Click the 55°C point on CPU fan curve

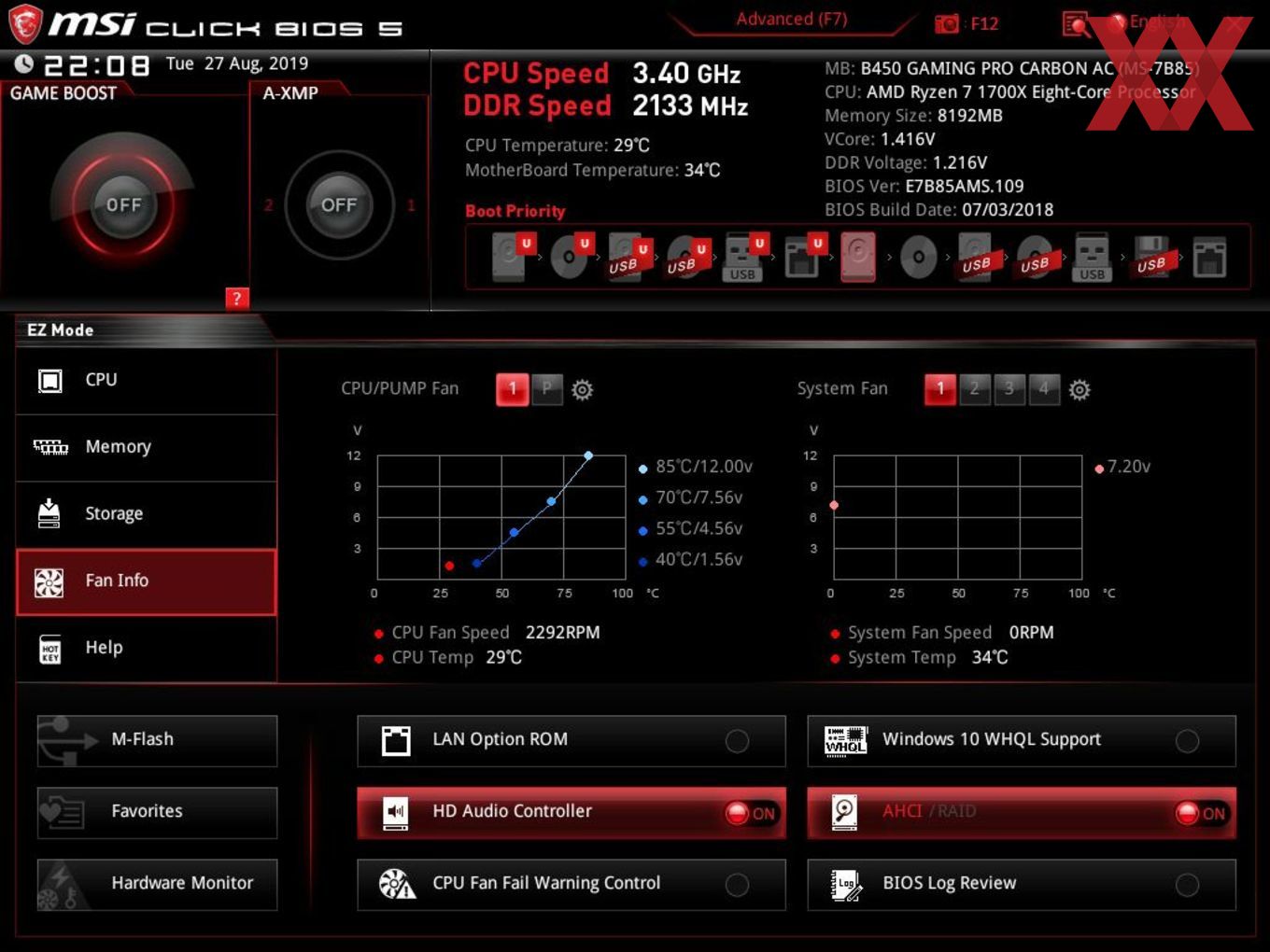[x=514, y=532]
